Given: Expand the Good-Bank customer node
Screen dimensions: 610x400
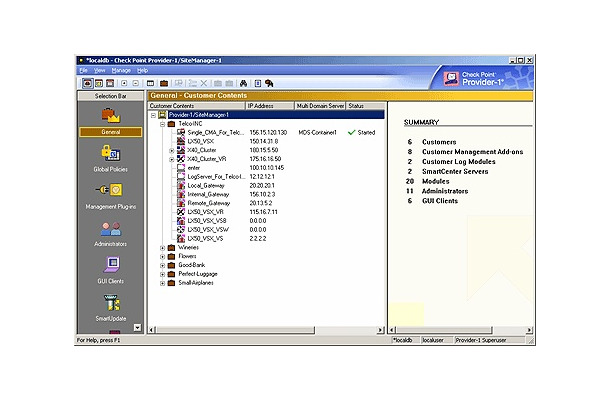Looking at the screenshot, I should [163, 265].
